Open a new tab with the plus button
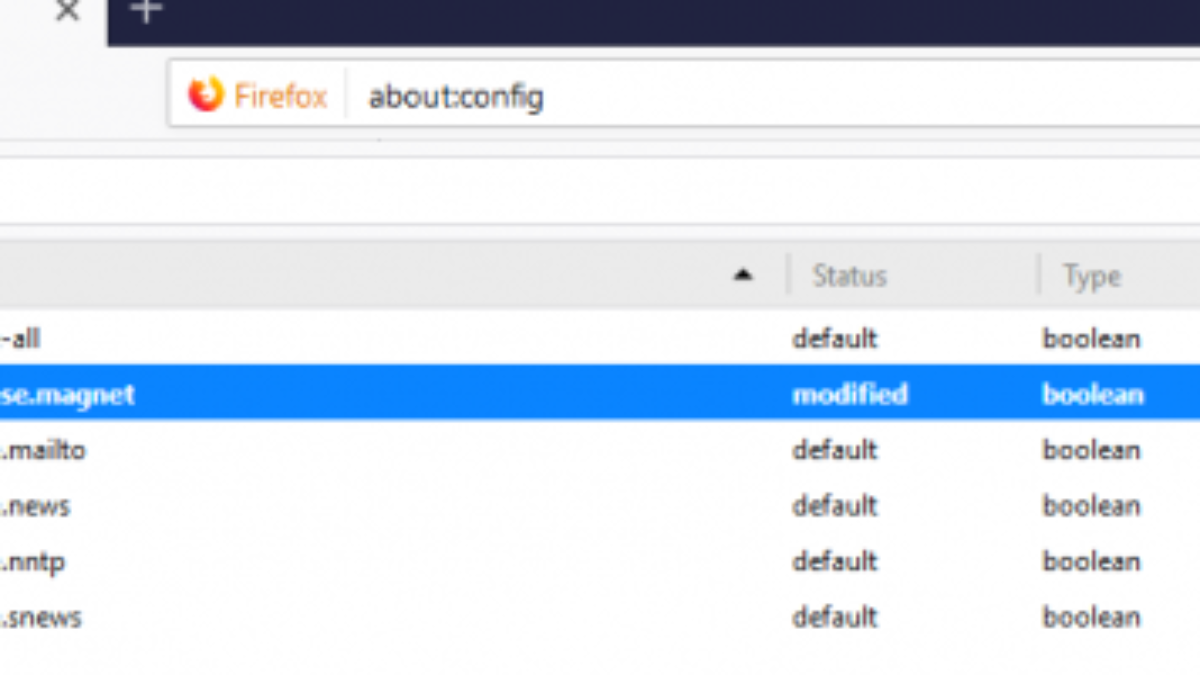Screen dimensions: 1200x675 147,12
